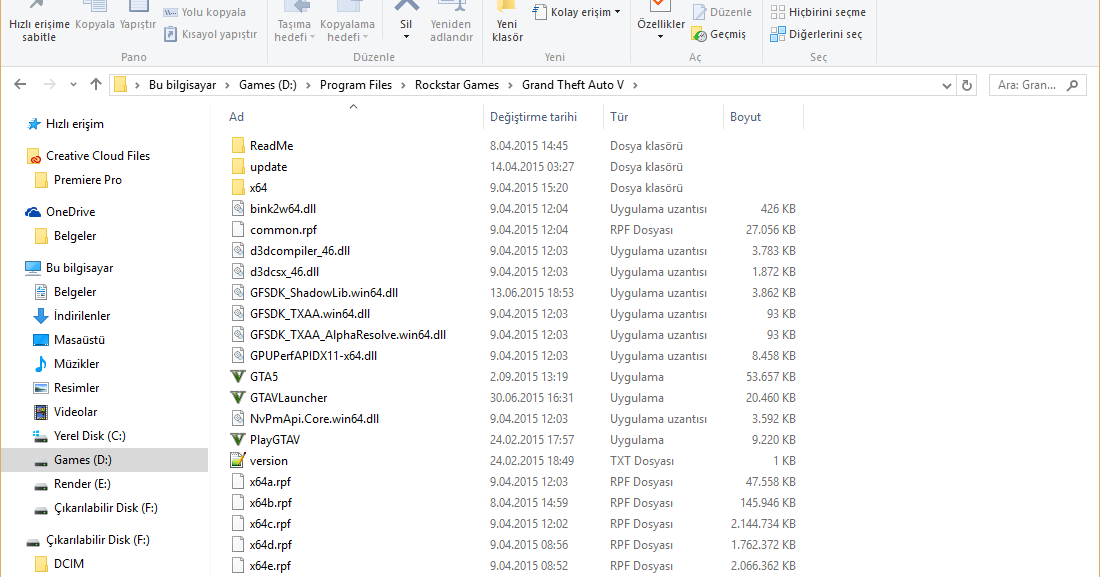Open the Kolay erişim dropdown
The image size is (1100, 577).
pos(577,12)
